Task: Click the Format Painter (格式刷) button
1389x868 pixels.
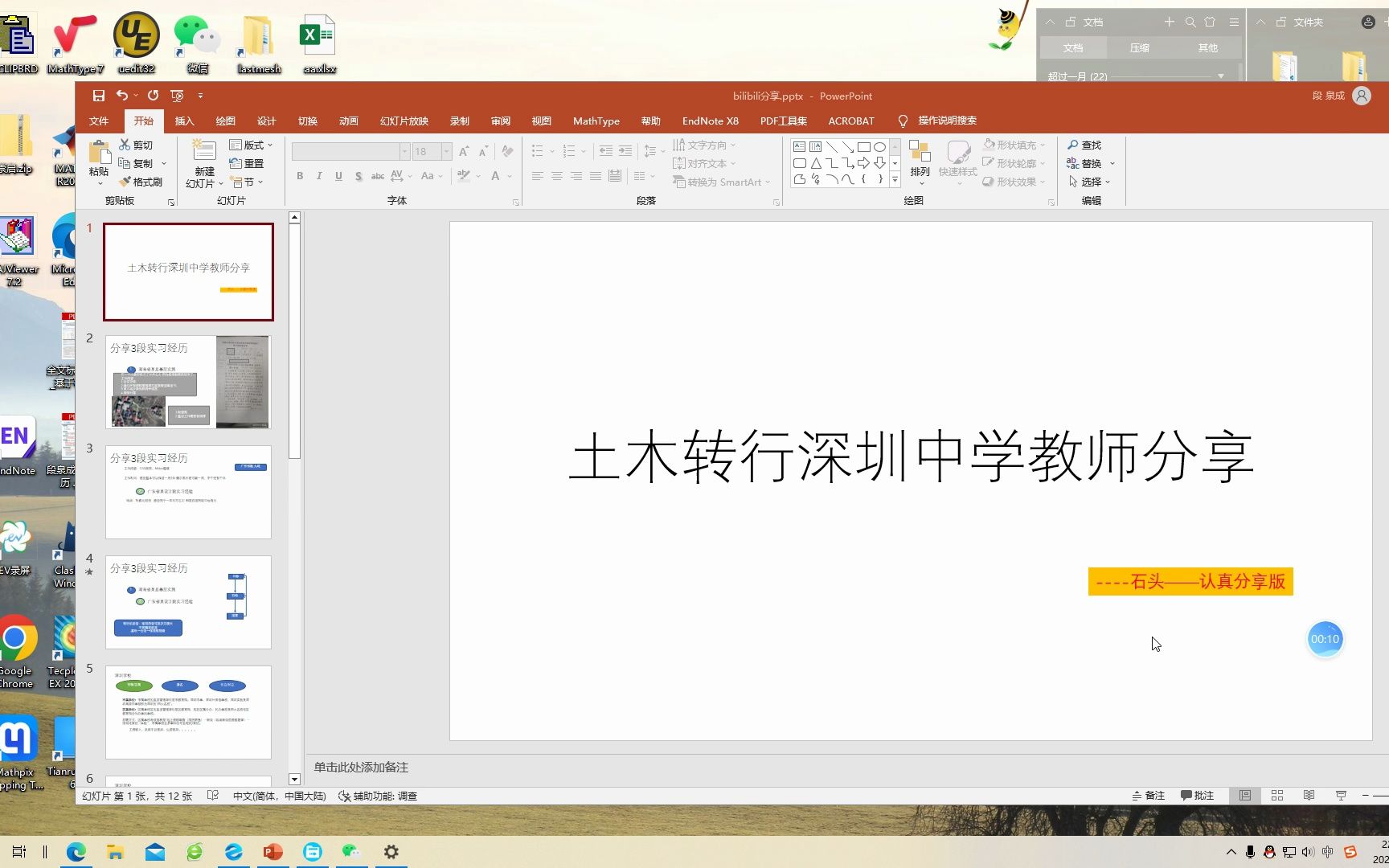Action: pos(141,182)
